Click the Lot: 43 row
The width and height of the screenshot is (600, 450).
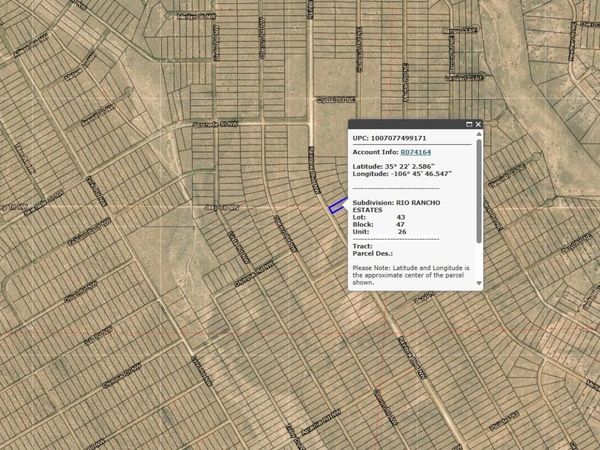pyautogui.click(x=379, y=217)
